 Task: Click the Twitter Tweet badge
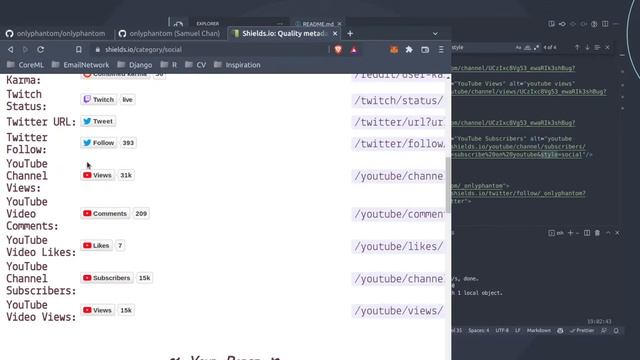(x=98, y=121)
